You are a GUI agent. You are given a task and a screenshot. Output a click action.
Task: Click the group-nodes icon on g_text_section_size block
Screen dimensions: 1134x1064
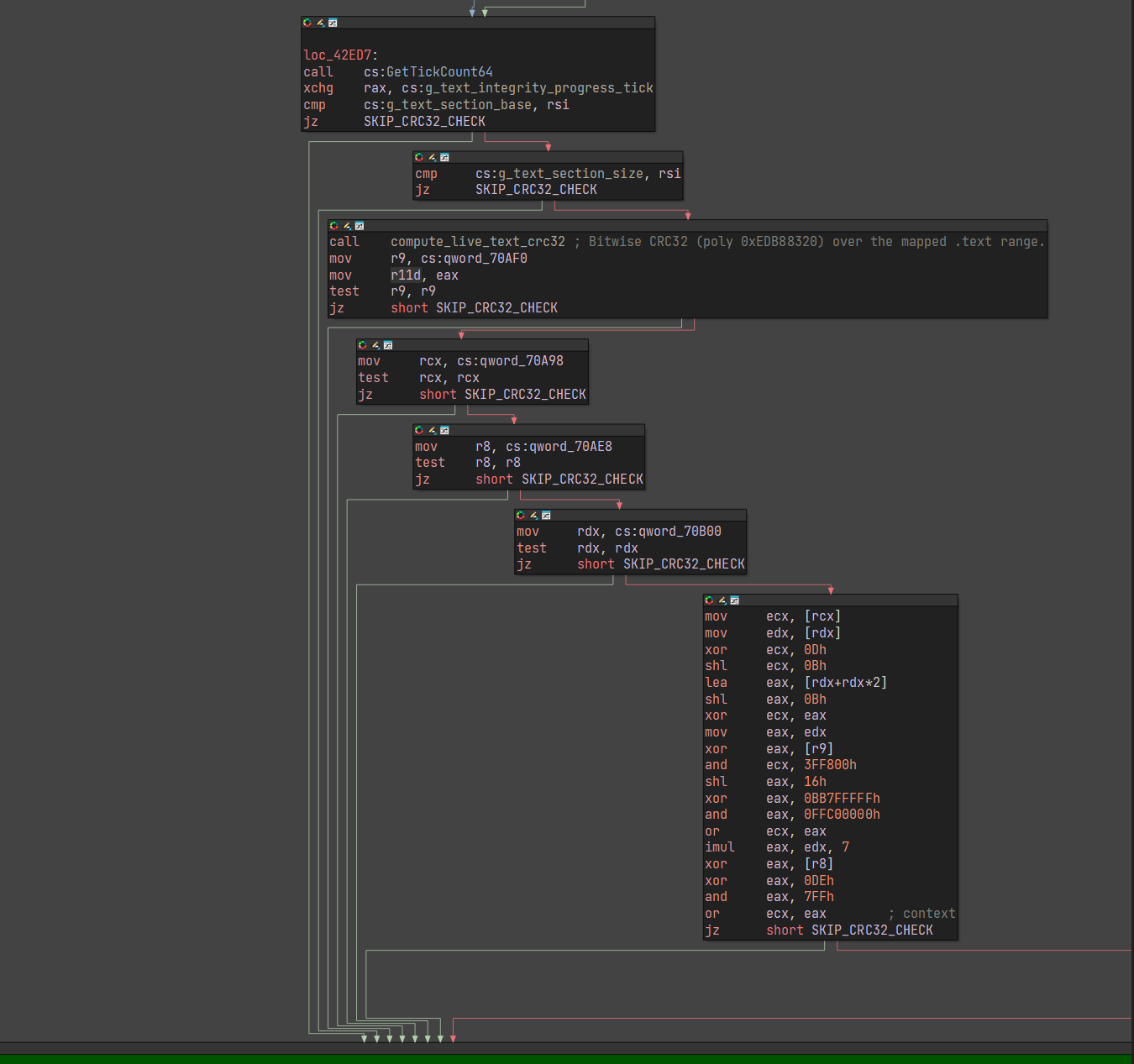(x=444, y=157)
